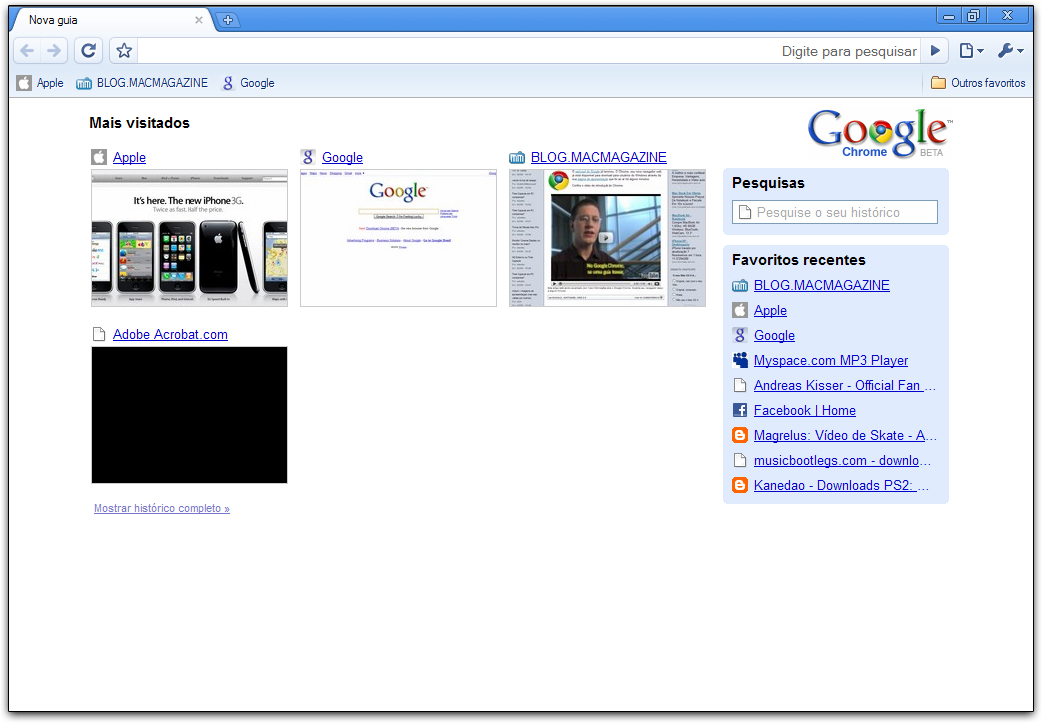
Task: Click the Blogger icon beside Kanedao
Action: pyautogui.click(x=740, y=485)
